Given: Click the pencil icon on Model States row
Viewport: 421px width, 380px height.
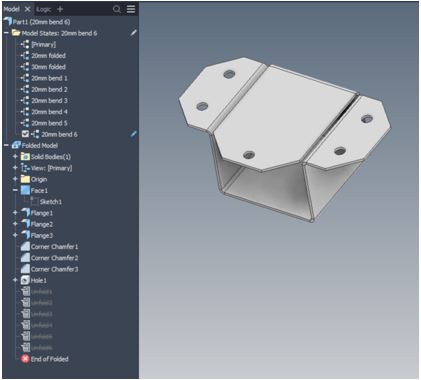Looking at the screenshot, I should pyautogui.click(x=133, y=33).
